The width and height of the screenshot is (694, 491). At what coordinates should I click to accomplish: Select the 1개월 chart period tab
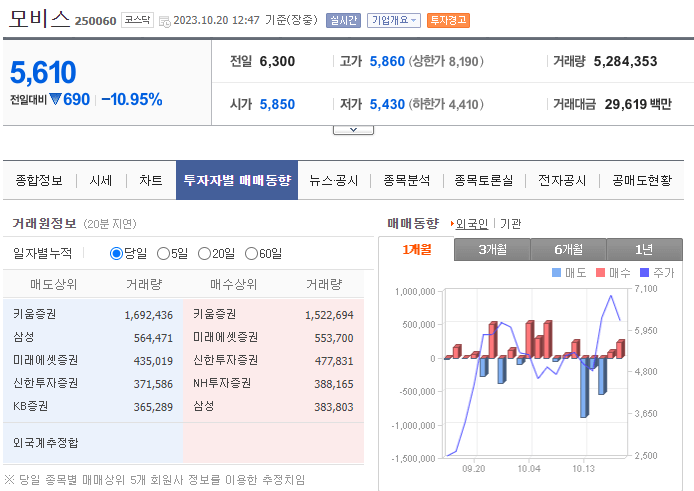tap(416, 250)
